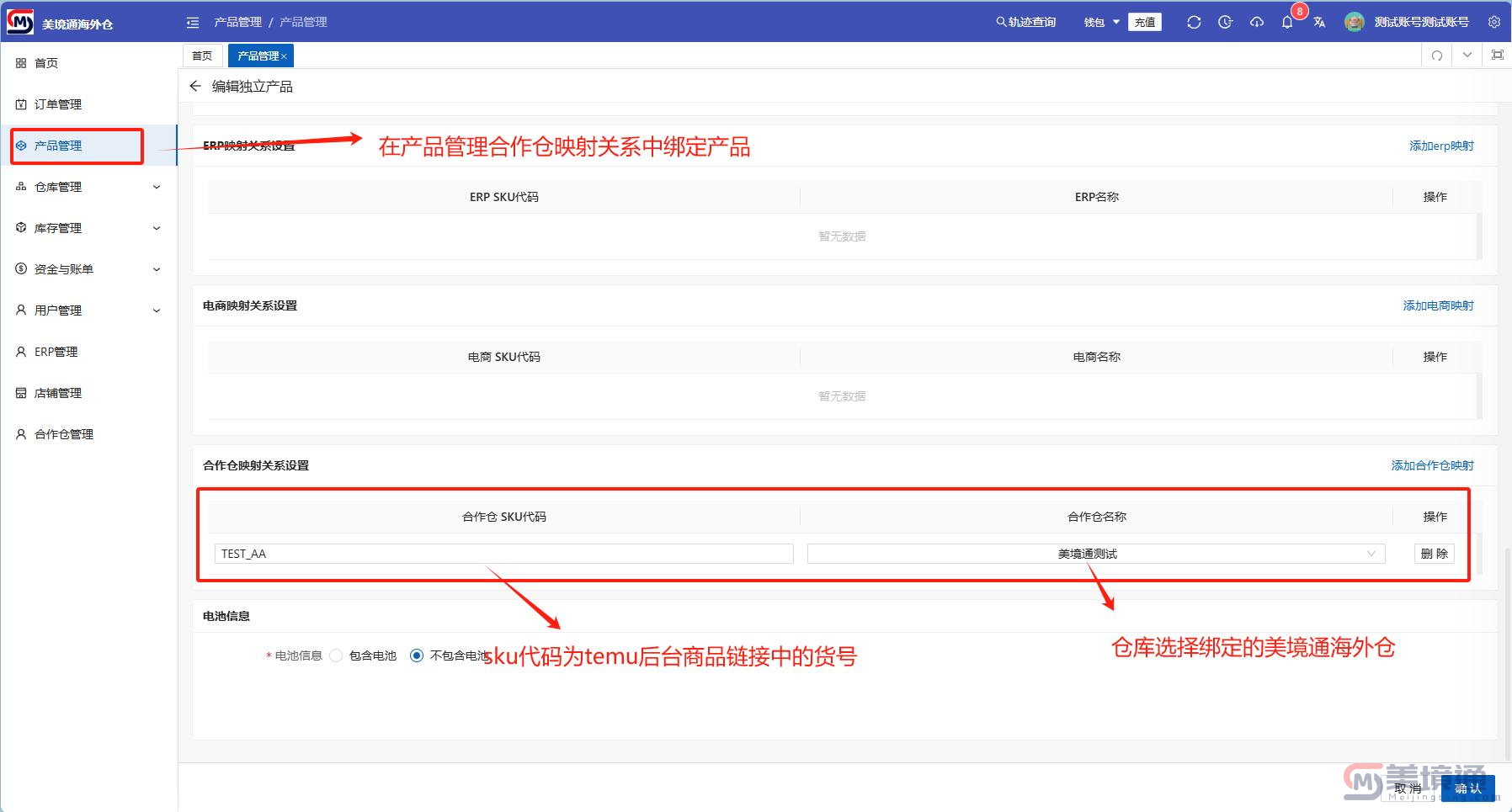Click the 合作仓管理 person icon
Image resolution: width=1512 pixels, height=812 pixels.
[21, 434]
